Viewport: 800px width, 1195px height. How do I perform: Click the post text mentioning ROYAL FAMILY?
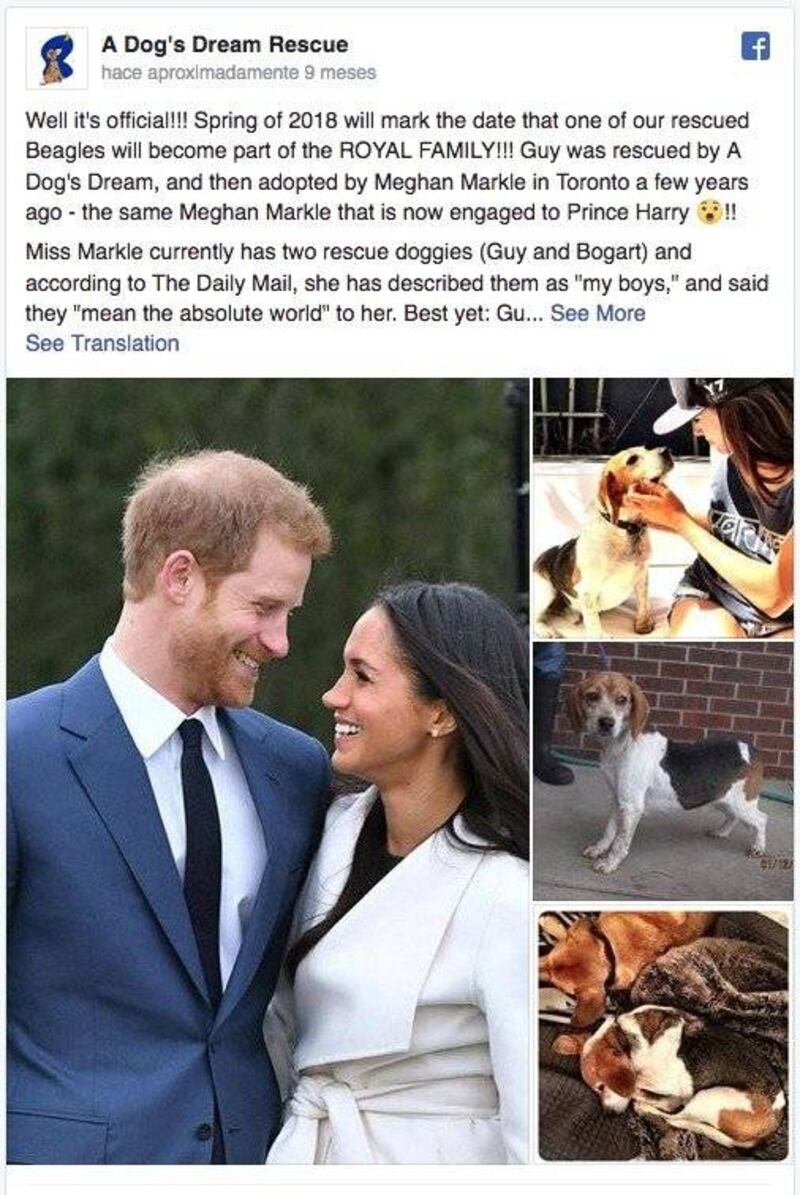pyautogui.click(x=387, y=166)
